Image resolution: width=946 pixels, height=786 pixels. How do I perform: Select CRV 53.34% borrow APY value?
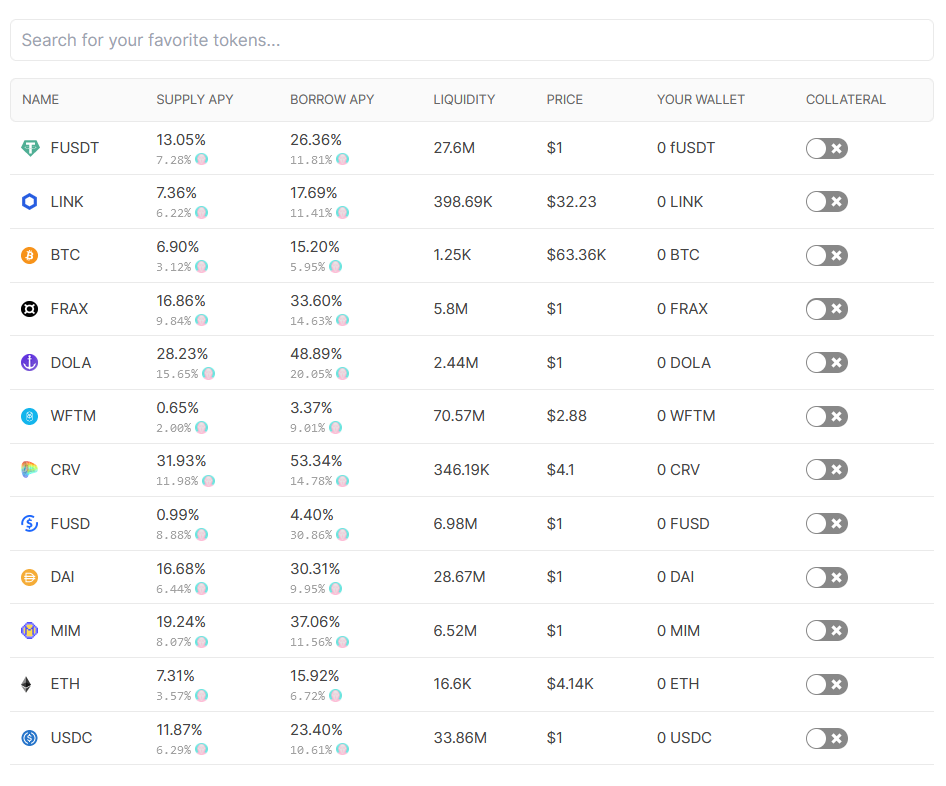click(316, 461)
